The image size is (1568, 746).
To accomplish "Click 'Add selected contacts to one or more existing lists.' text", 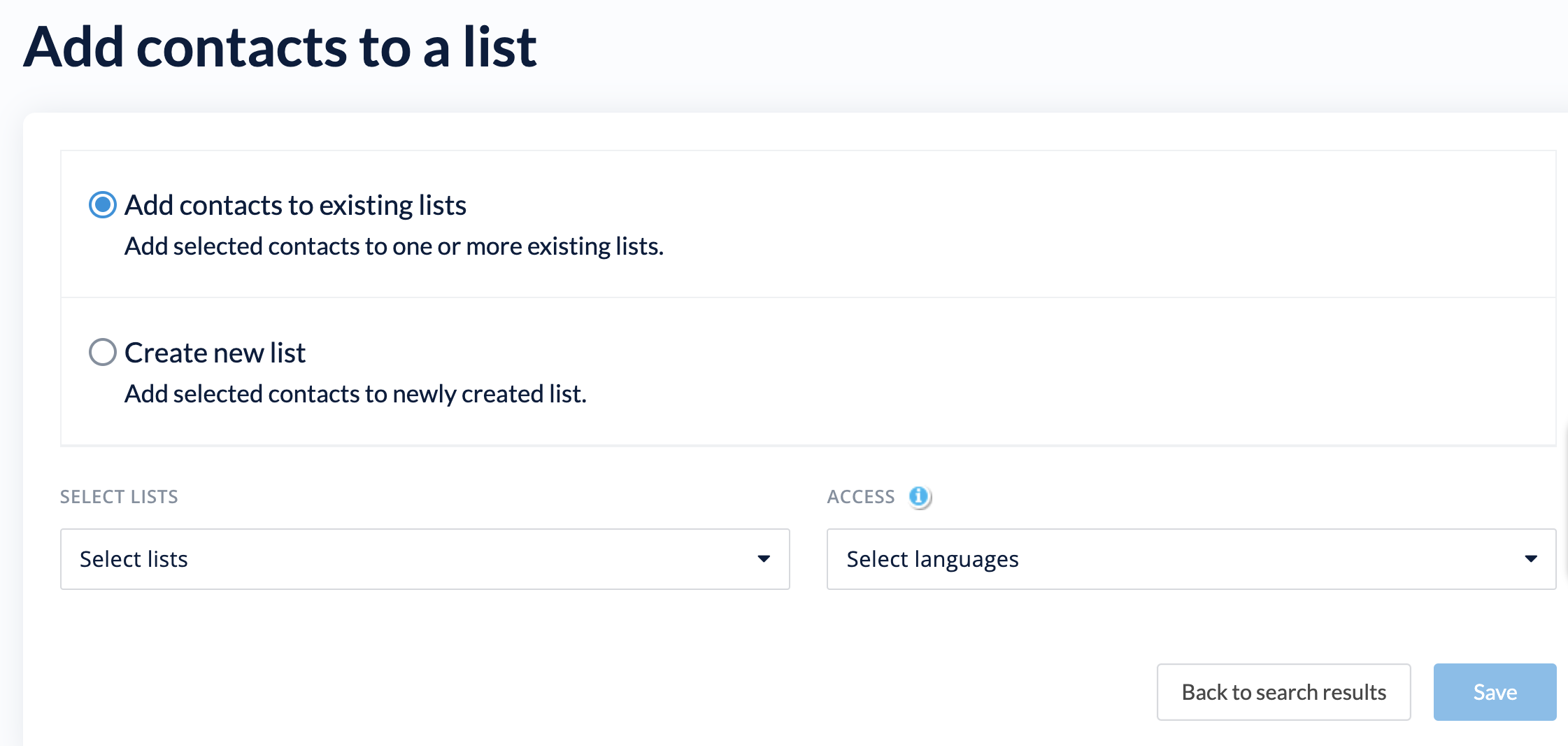I will coord(394,246).
